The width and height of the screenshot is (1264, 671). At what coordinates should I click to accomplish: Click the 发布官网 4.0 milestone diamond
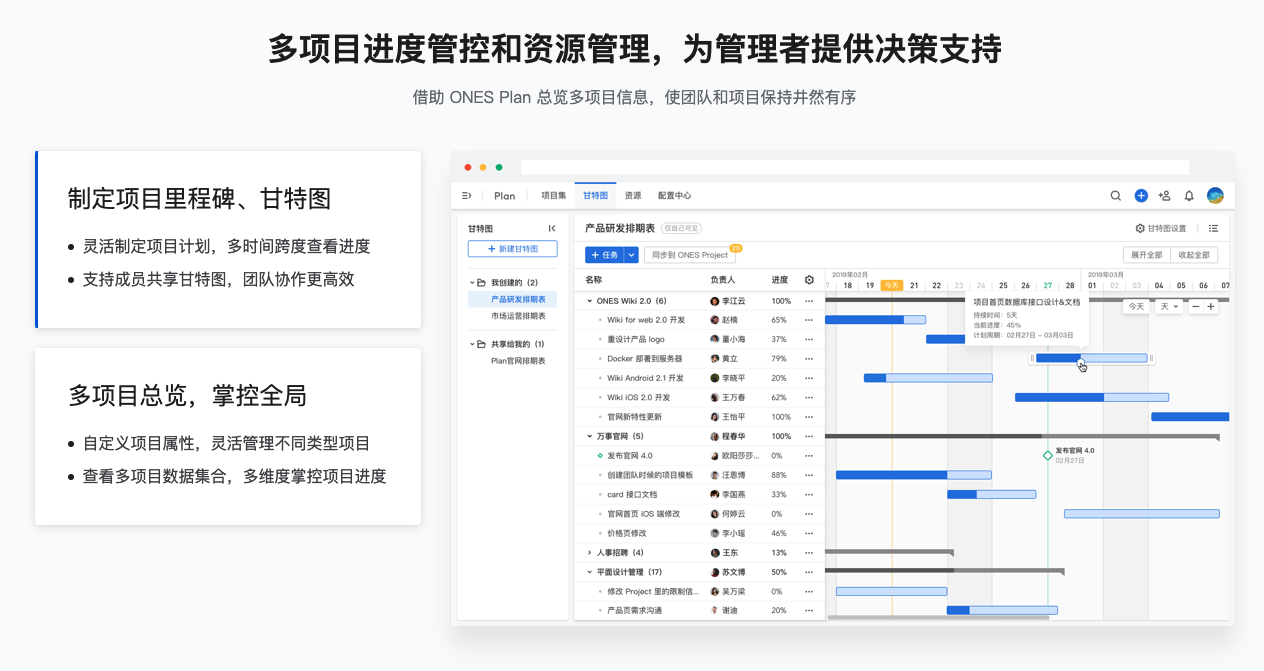1048,455
